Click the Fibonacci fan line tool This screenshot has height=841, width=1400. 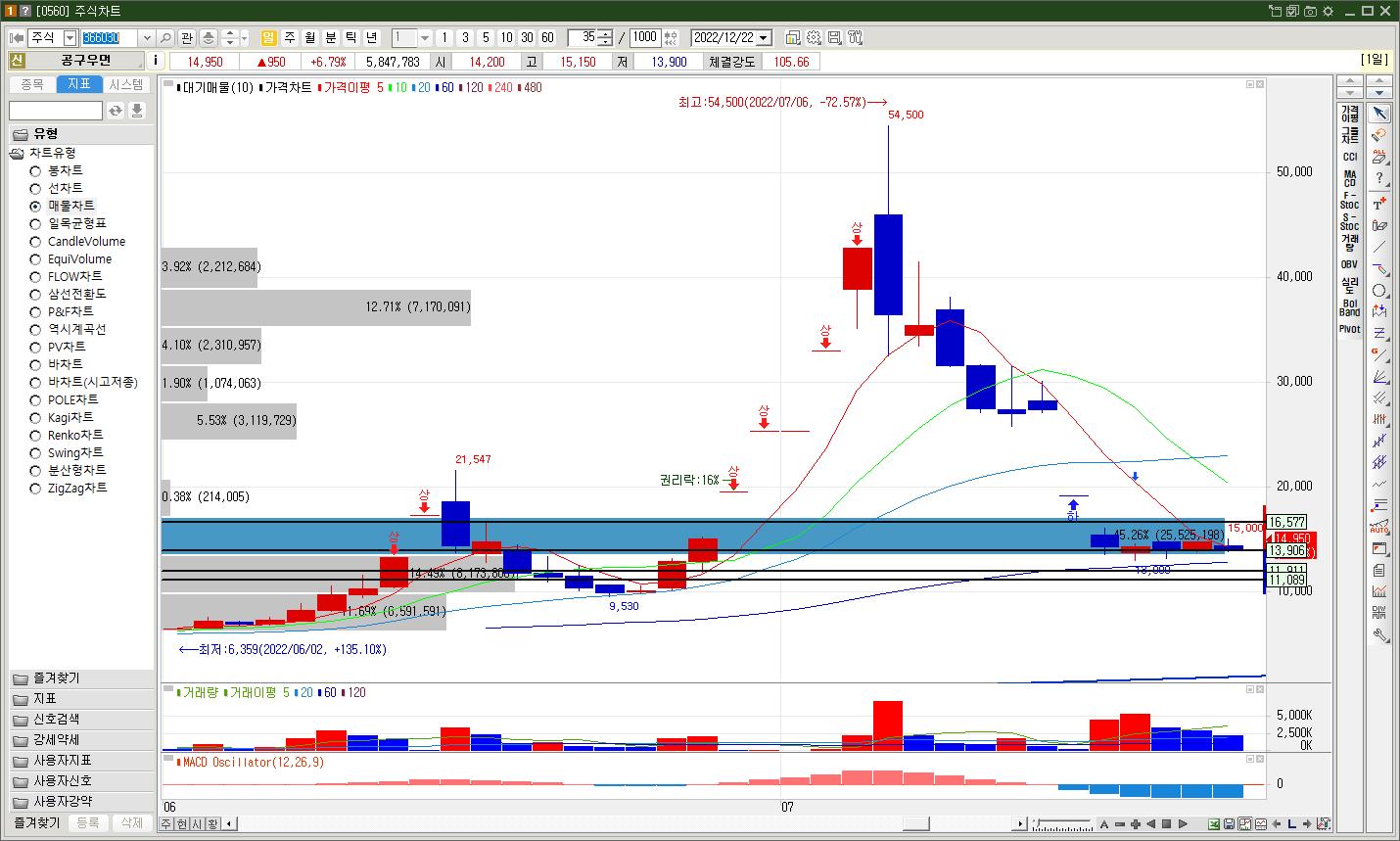[1379, 377]
